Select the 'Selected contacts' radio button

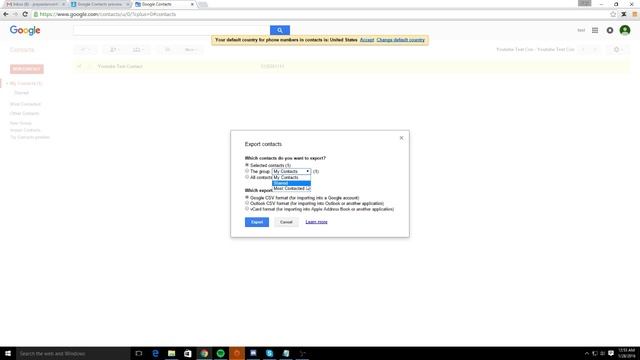point(247,165)
